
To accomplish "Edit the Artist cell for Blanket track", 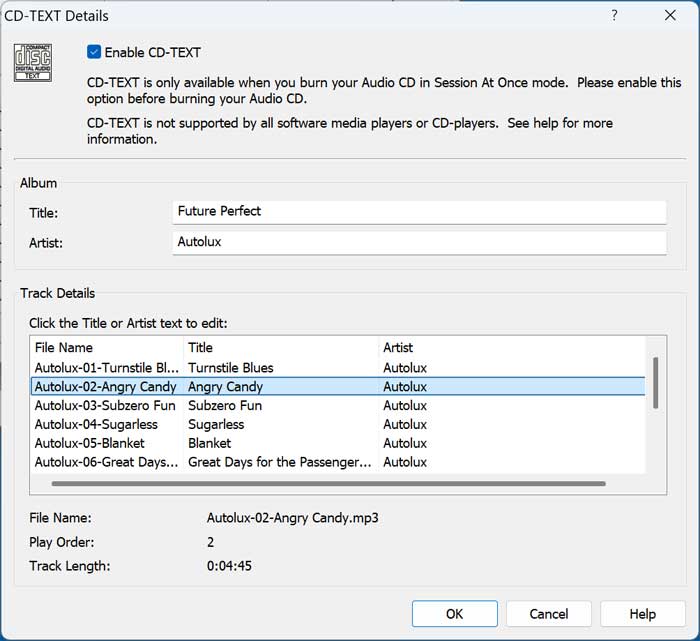I will (405, 443).
